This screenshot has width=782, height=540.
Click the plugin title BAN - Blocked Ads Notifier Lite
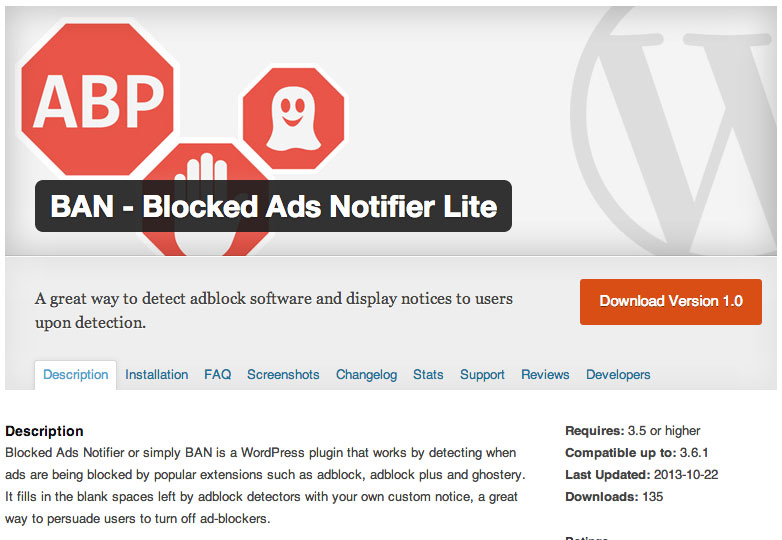pyautogui.click(x=273, y=206)
